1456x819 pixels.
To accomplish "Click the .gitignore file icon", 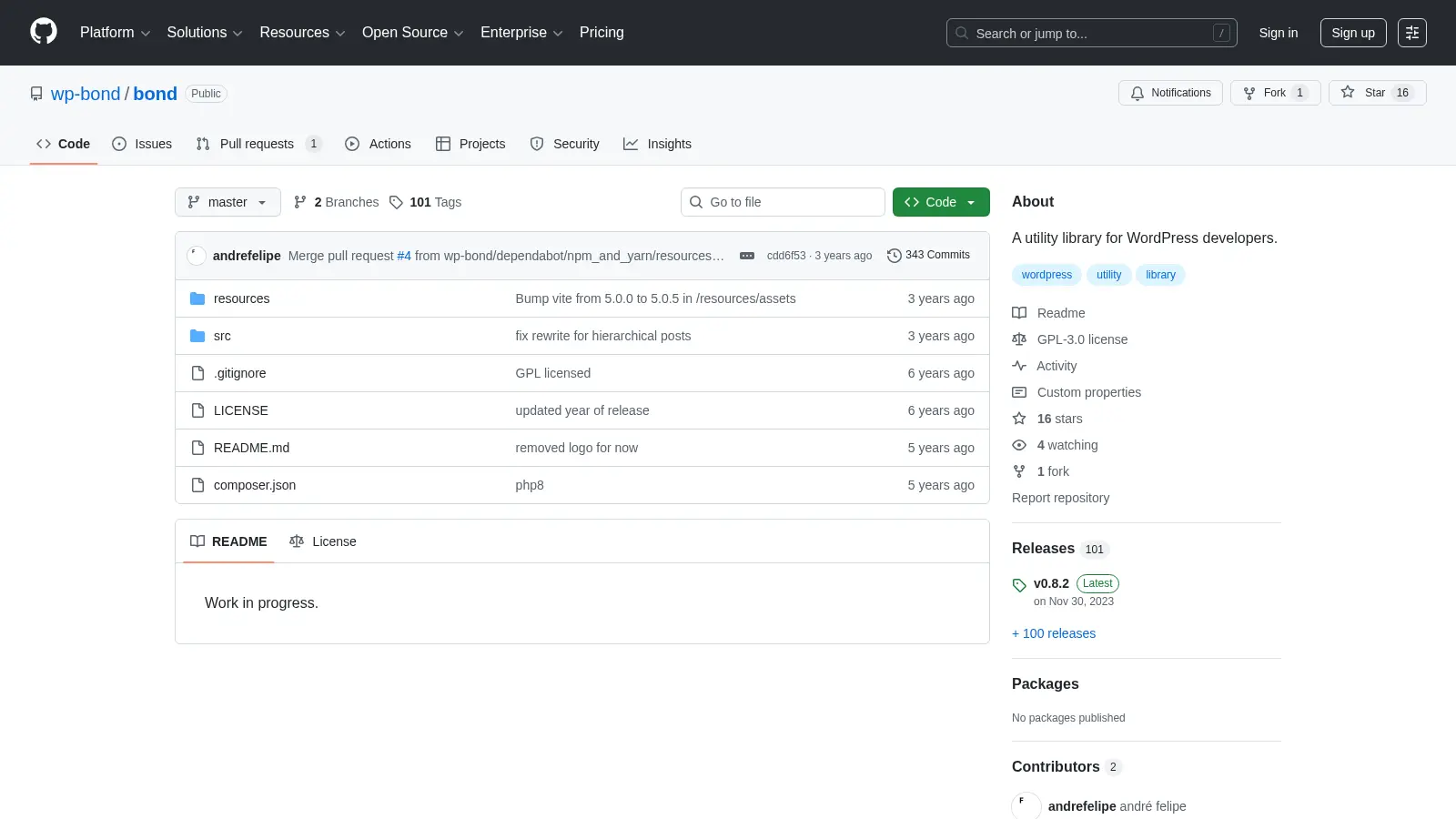I will tap(197, 373).
